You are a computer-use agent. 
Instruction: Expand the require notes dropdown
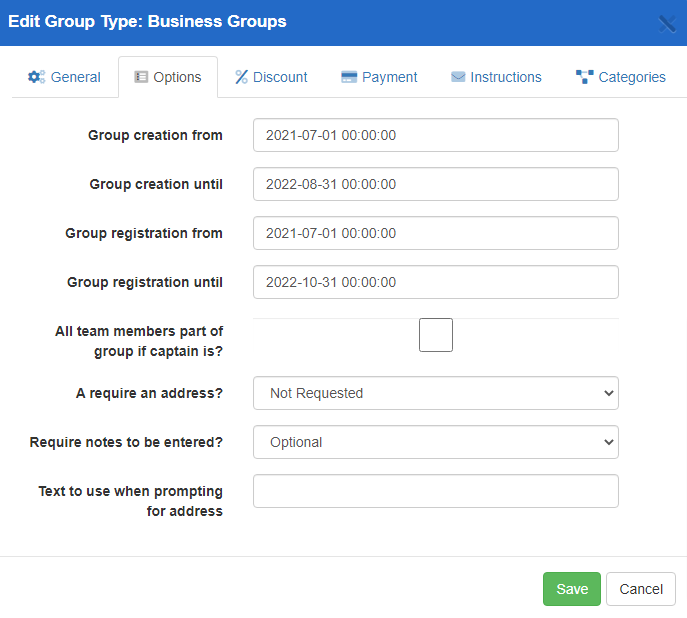(x=436, y=442)
